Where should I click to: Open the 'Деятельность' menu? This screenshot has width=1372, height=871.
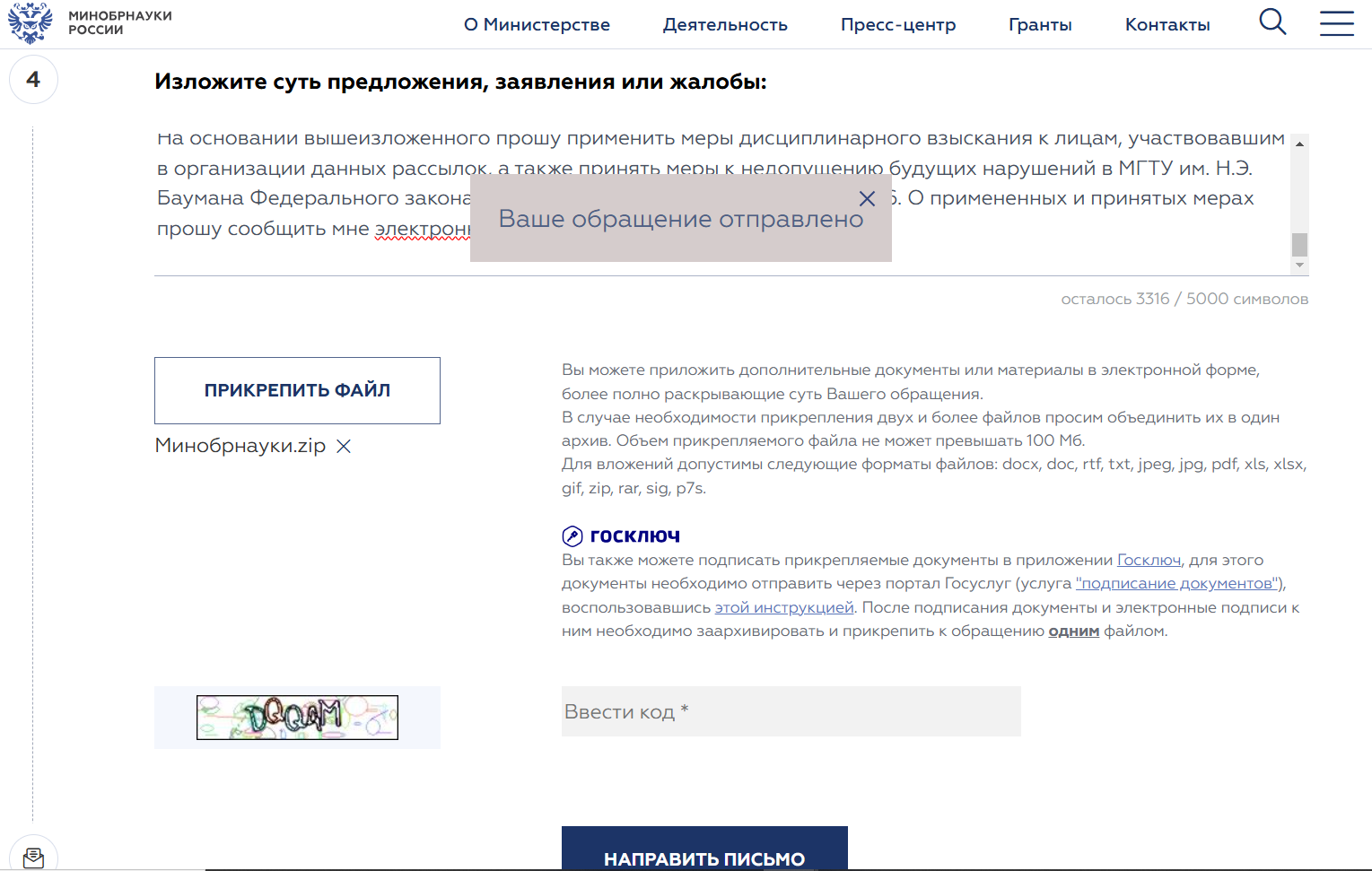coord(725,25)
